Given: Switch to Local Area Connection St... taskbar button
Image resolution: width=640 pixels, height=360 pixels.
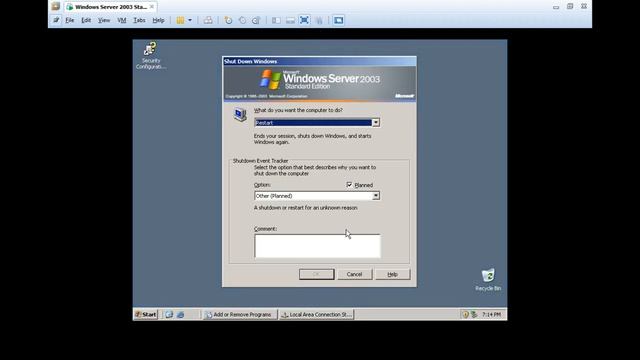Looking at the screenshot, I should [x=317, y=314].
